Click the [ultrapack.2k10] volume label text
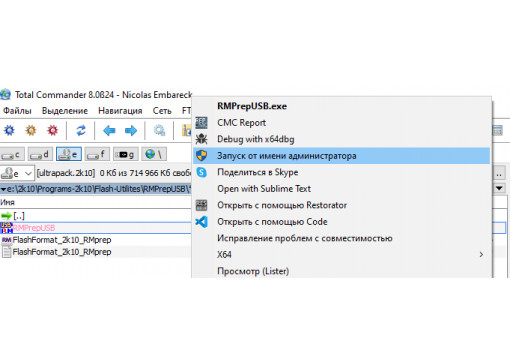This screenshot has height=364, width=510. (66, 173)
